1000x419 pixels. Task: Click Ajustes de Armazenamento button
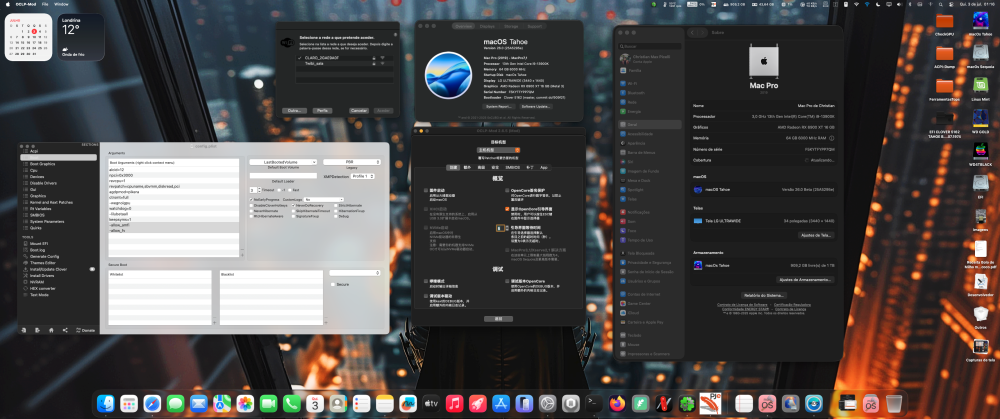point(805,280)
